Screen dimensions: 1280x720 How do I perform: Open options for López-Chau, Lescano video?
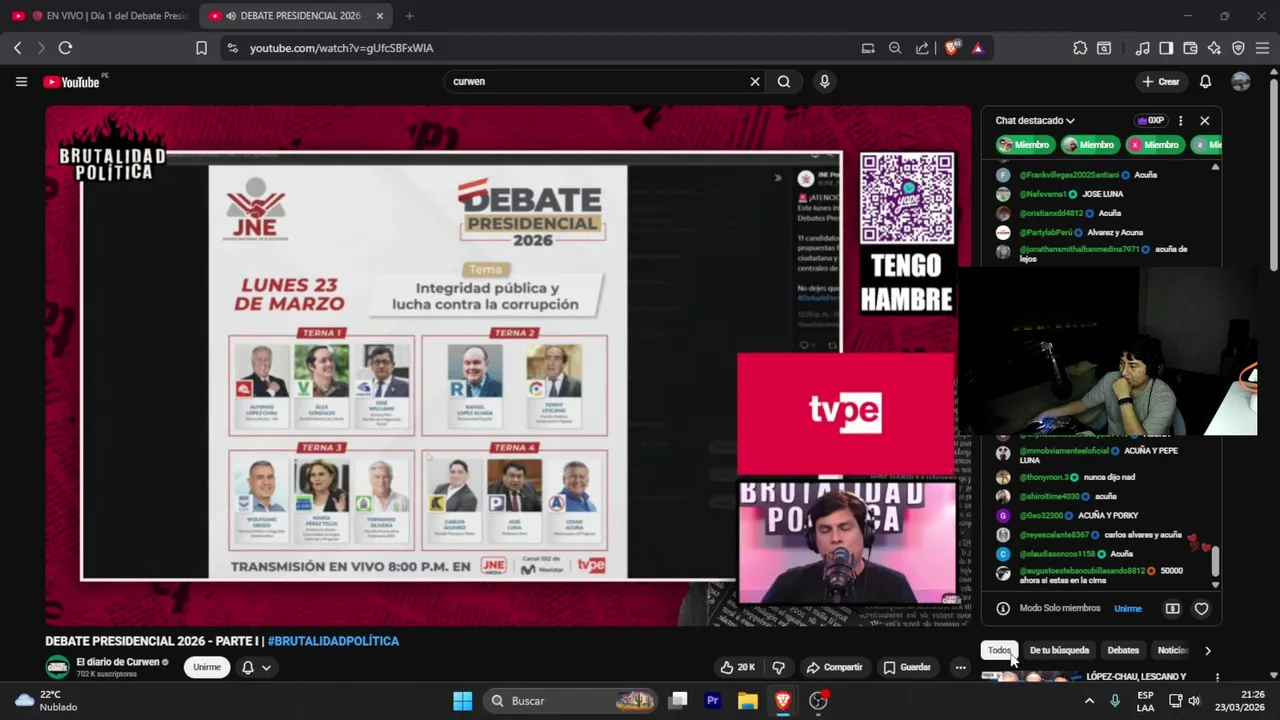1217,677
